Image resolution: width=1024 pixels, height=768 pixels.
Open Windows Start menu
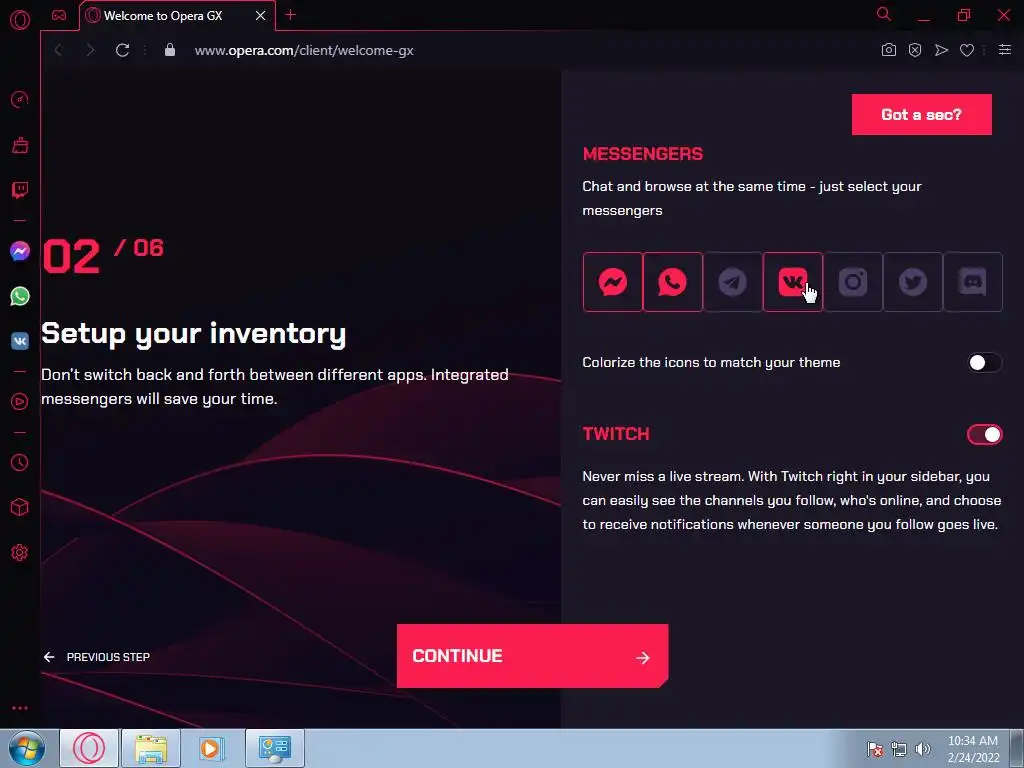tap(26, 748)
